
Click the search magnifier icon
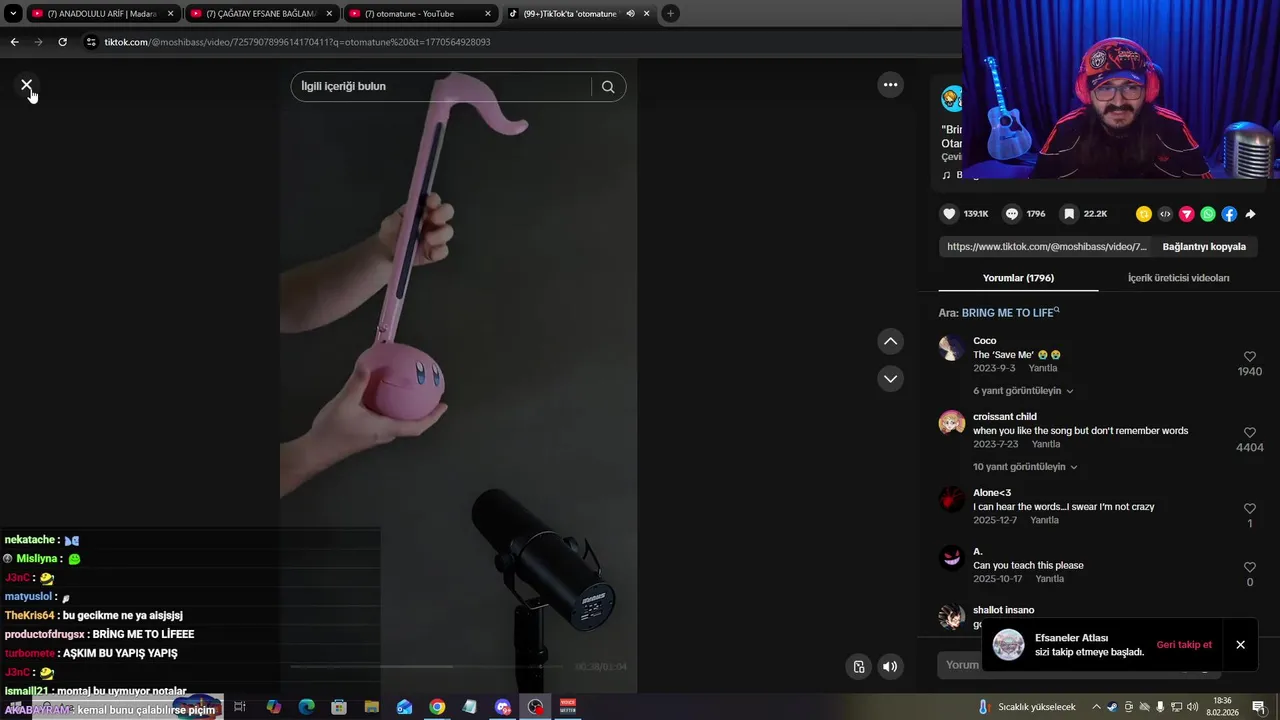tap(608, 87)
